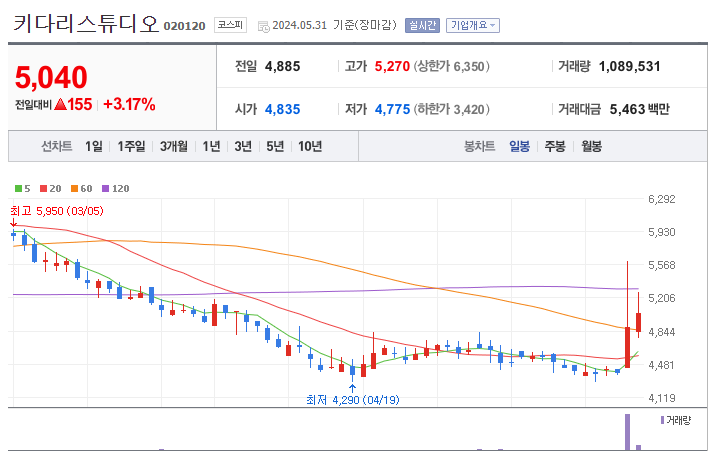
Task: Click the orange 60-day moving average swatch
Action: (75, 189)
